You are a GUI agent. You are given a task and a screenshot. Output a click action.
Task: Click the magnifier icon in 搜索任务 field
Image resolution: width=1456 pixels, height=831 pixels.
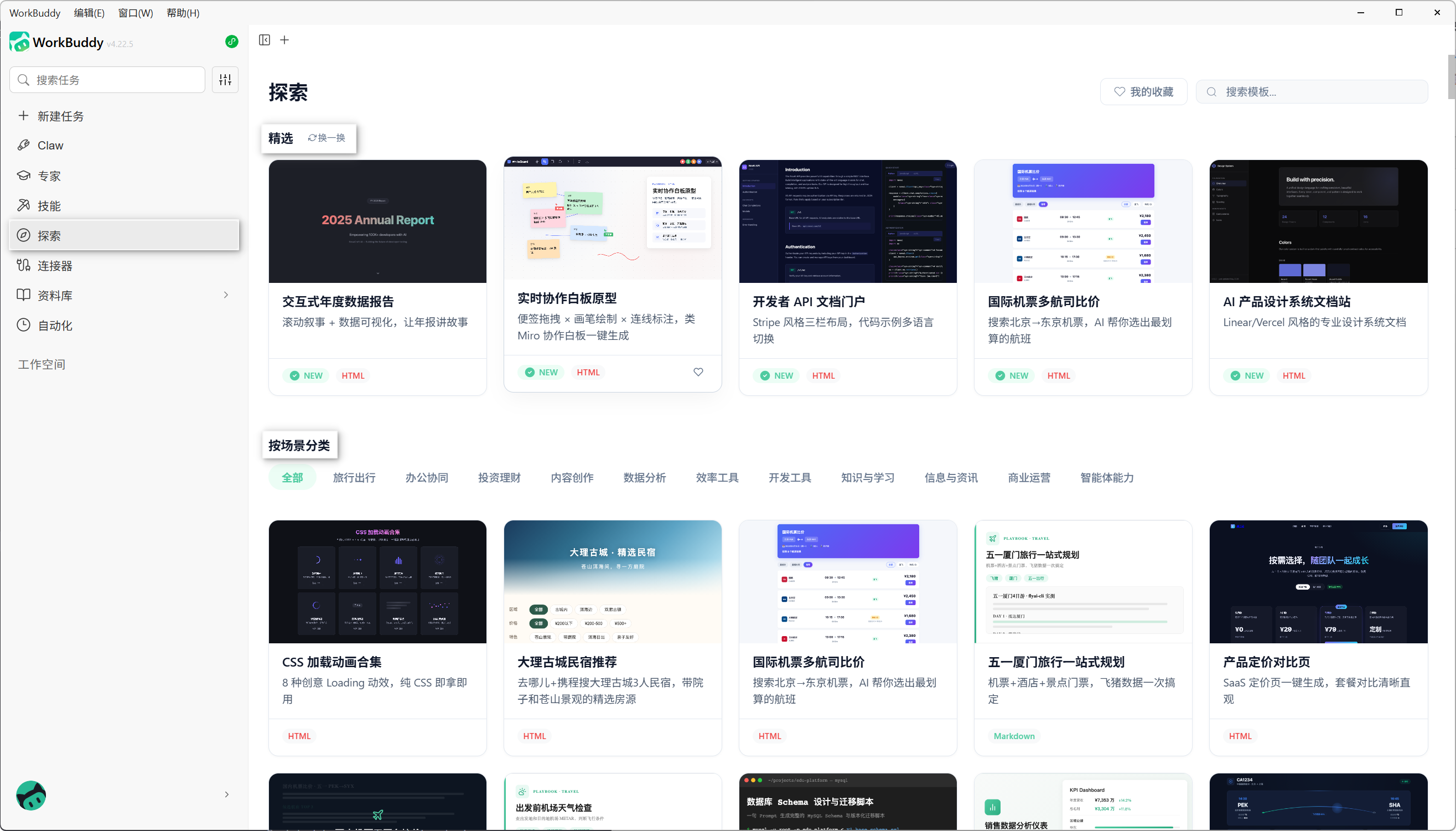(23, 80)
